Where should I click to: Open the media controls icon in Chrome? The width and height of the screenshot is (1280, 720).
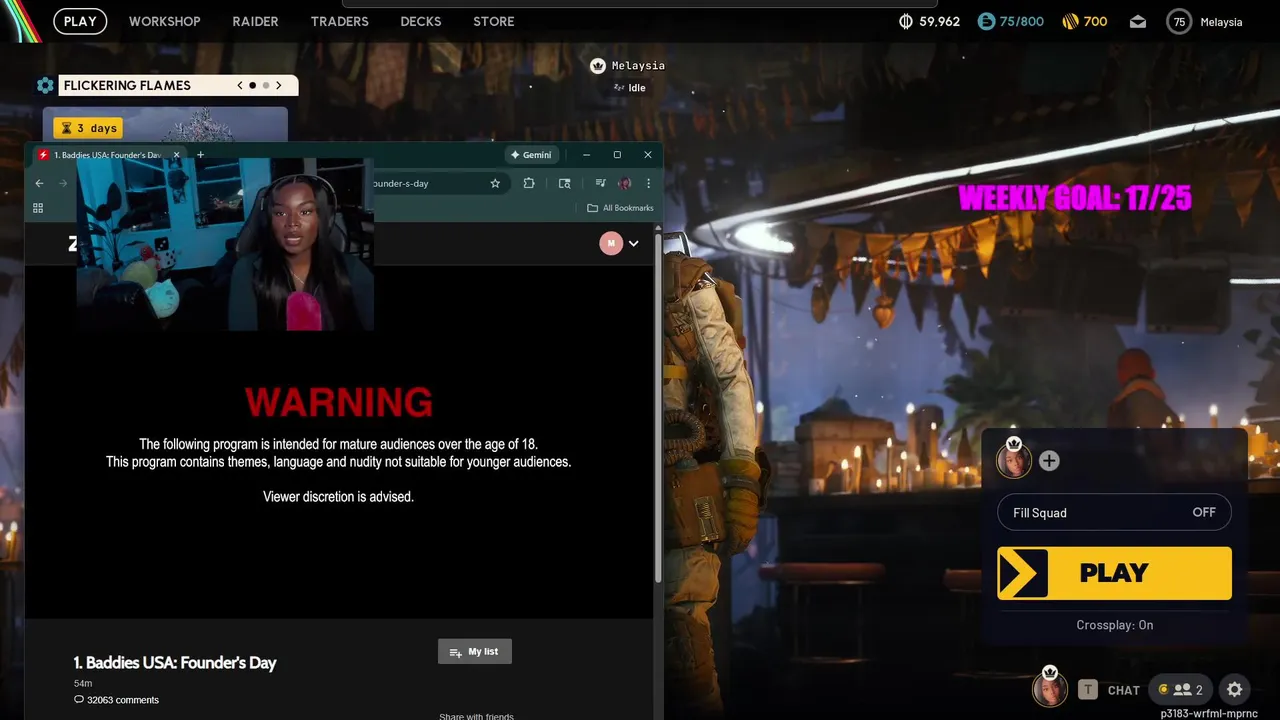coord(600,183)
